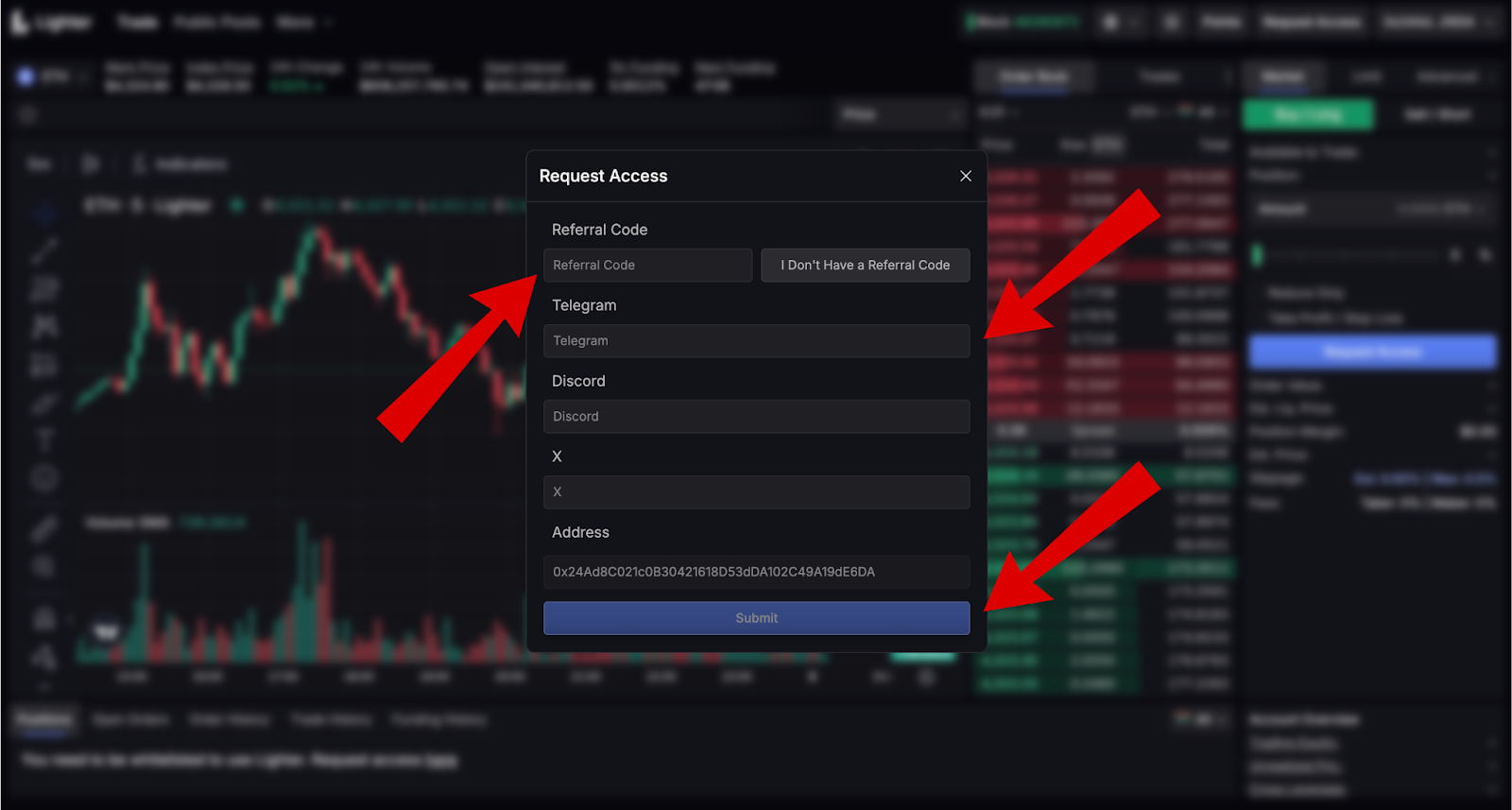Select the trend line drawing tool

point(44,250)
